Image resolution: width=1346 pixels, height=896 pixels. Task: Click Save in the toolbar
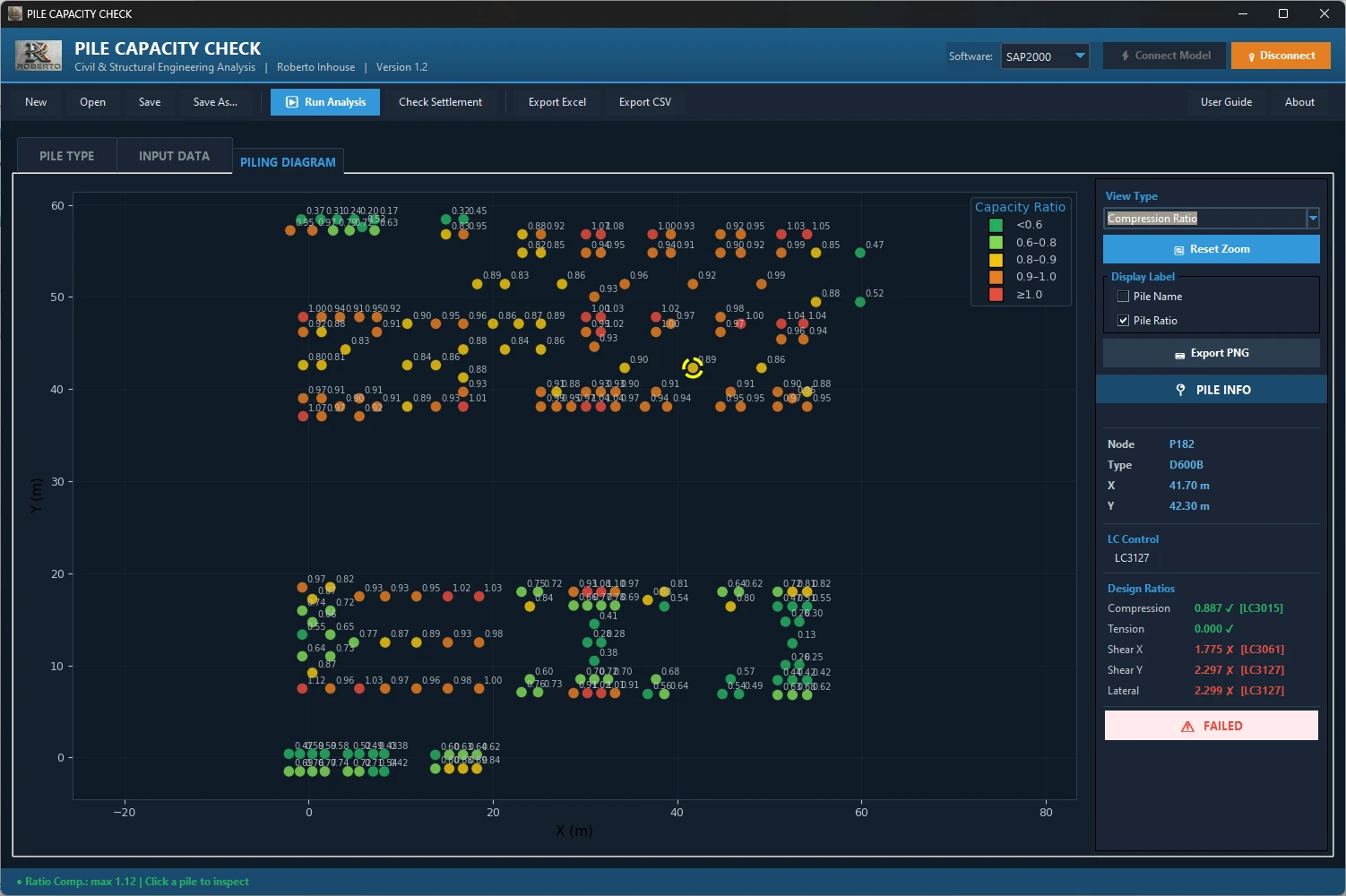tap(150, 102)
